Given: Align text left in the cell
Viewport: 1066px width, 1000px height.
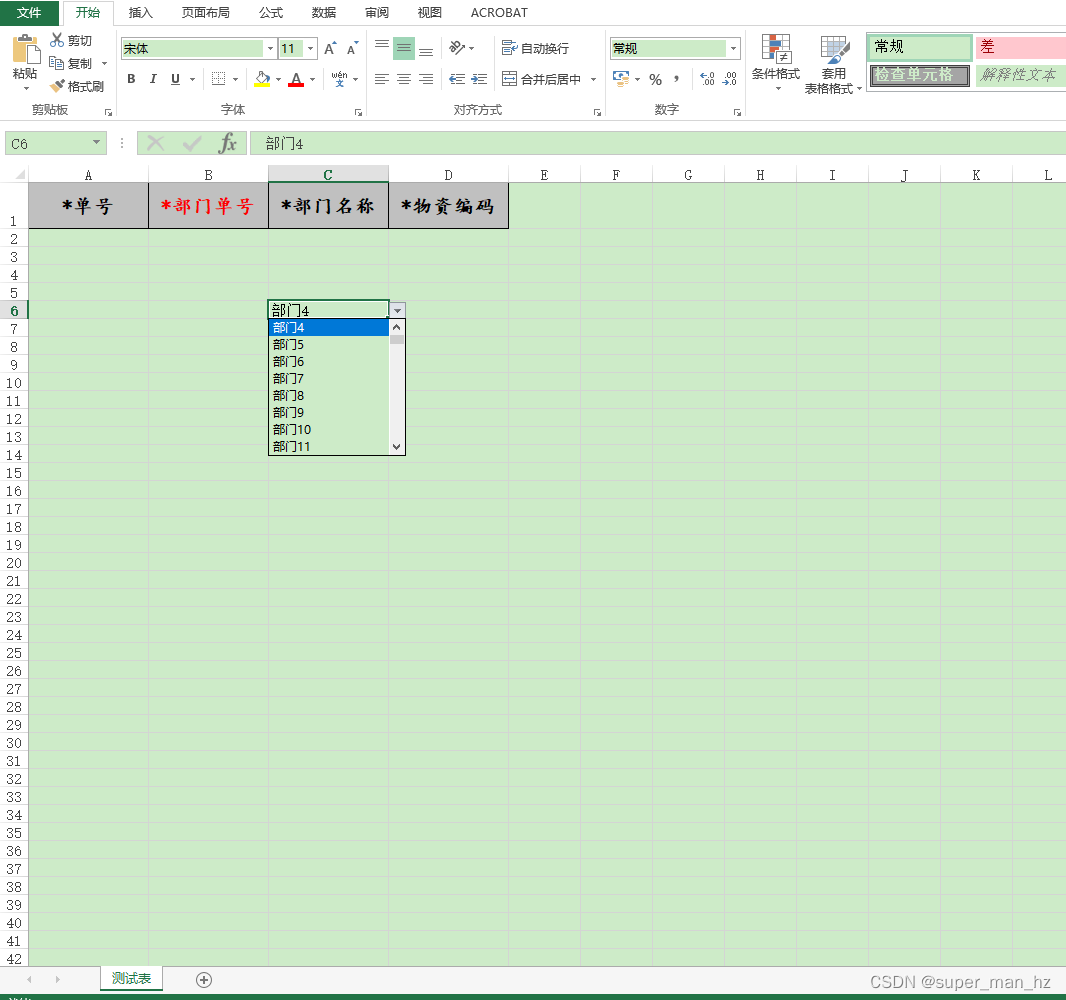Looking at the screenshot, I should click(382, 79).
